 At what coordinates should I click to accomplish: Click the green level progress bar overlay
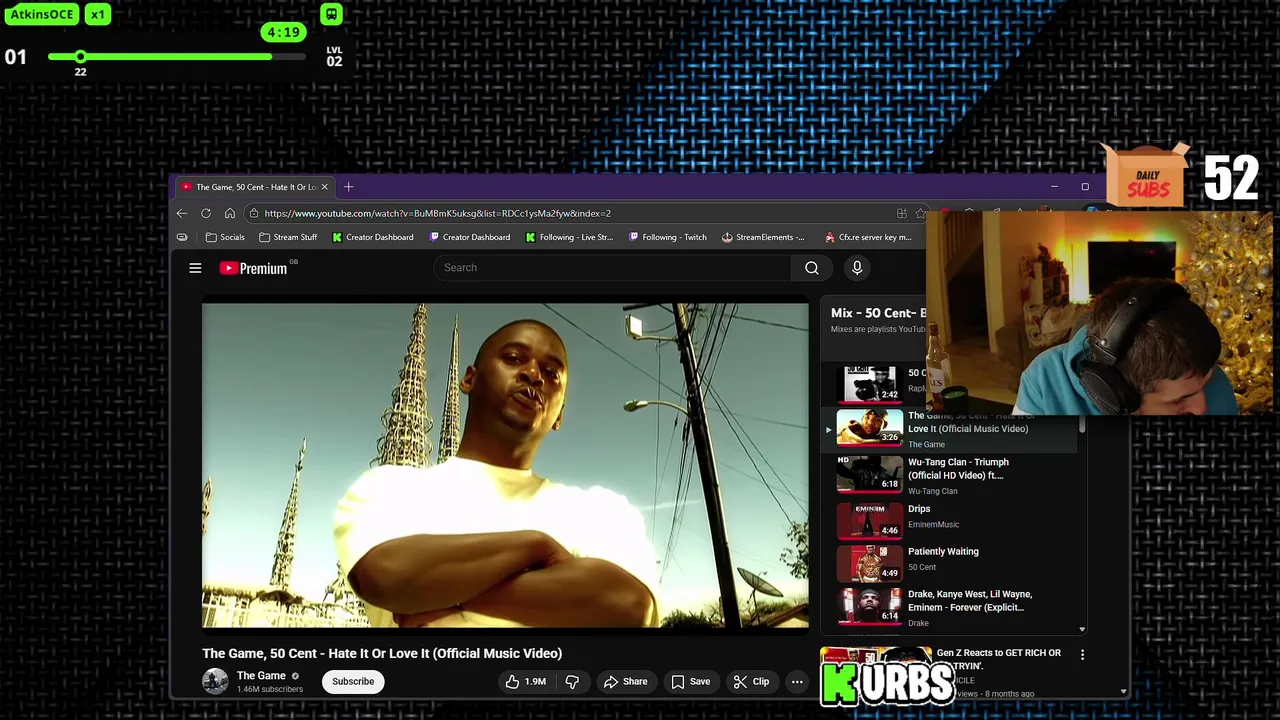coord(176,57)
